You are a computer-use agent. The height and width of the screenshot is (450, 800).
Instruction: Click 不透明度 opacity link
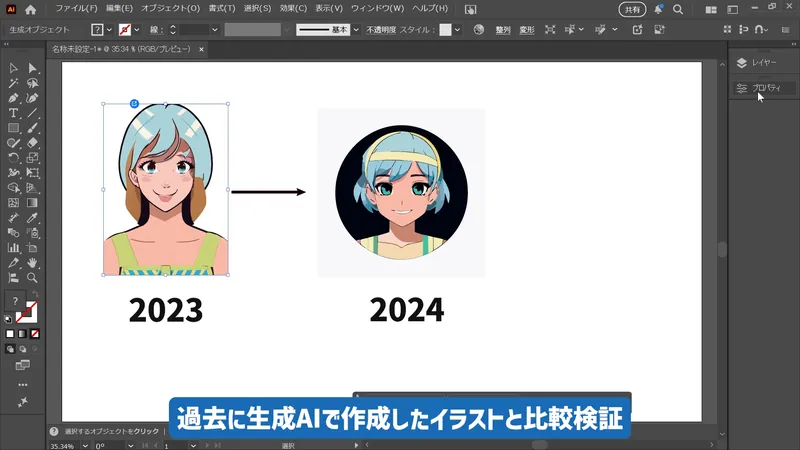[381, 30]
